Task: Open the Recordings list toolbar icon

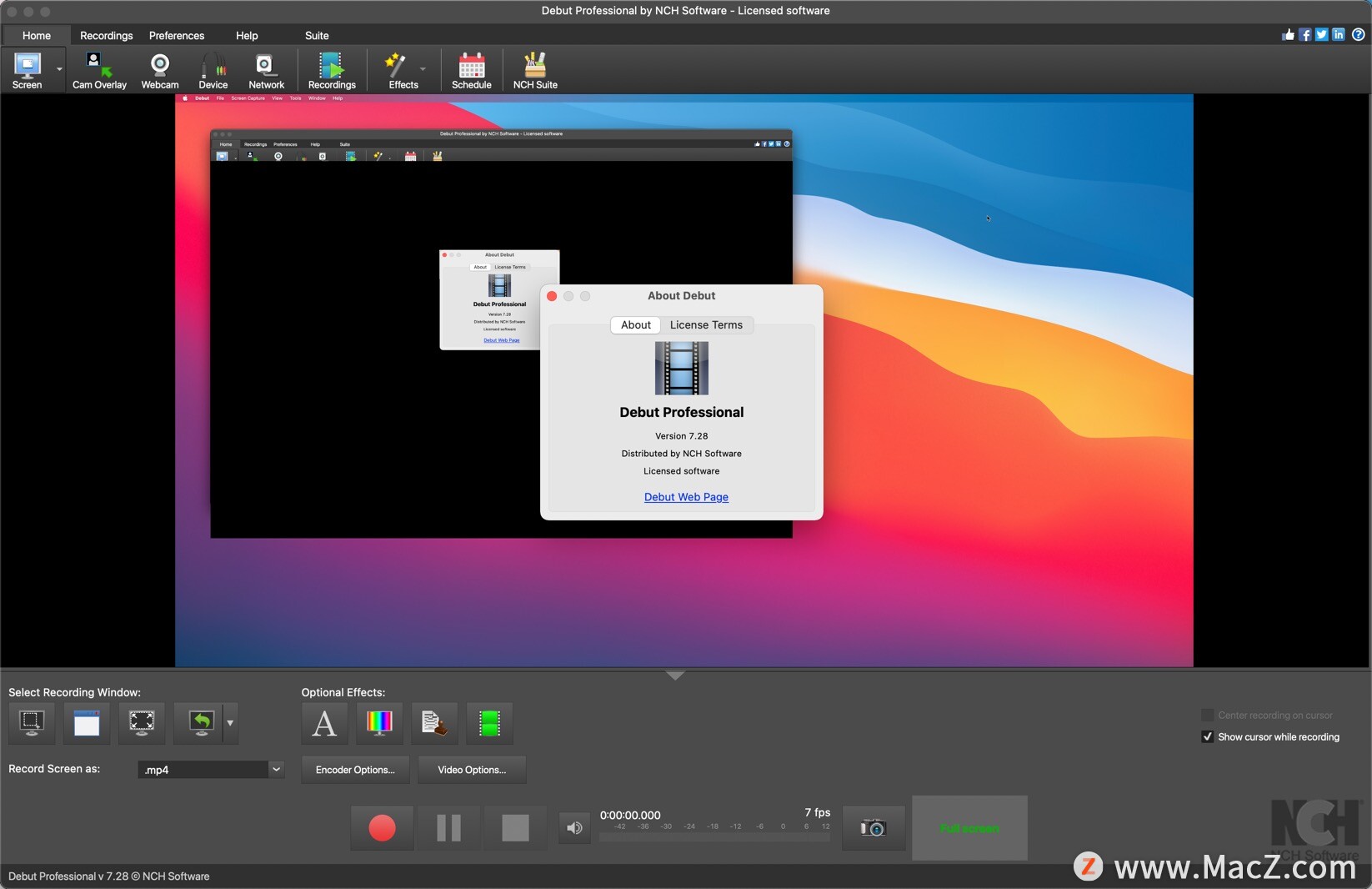Action: tap(332, 70)
